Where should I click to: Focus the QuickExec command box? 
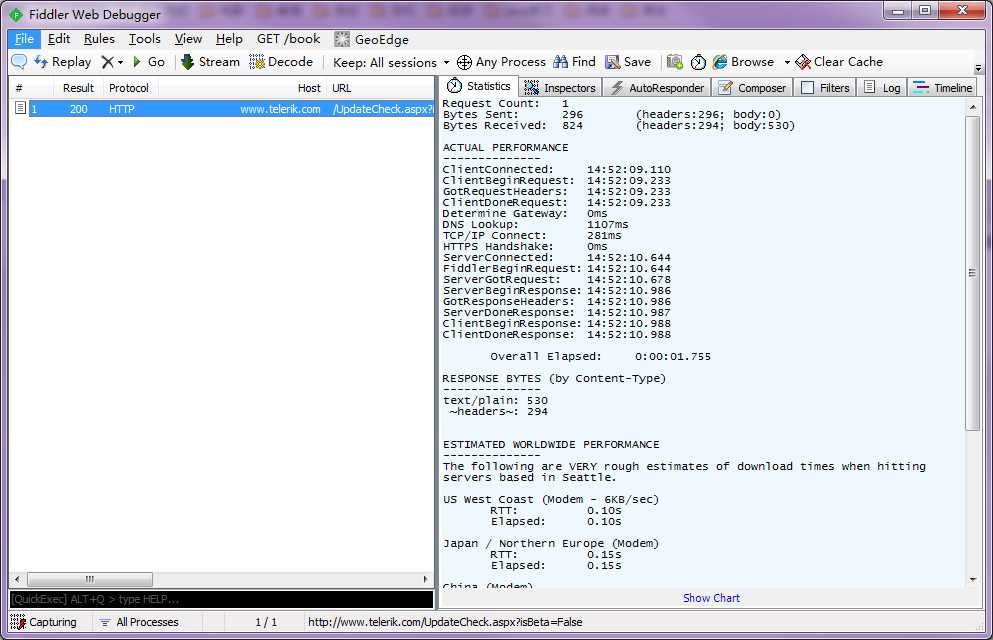coord(221,599)
